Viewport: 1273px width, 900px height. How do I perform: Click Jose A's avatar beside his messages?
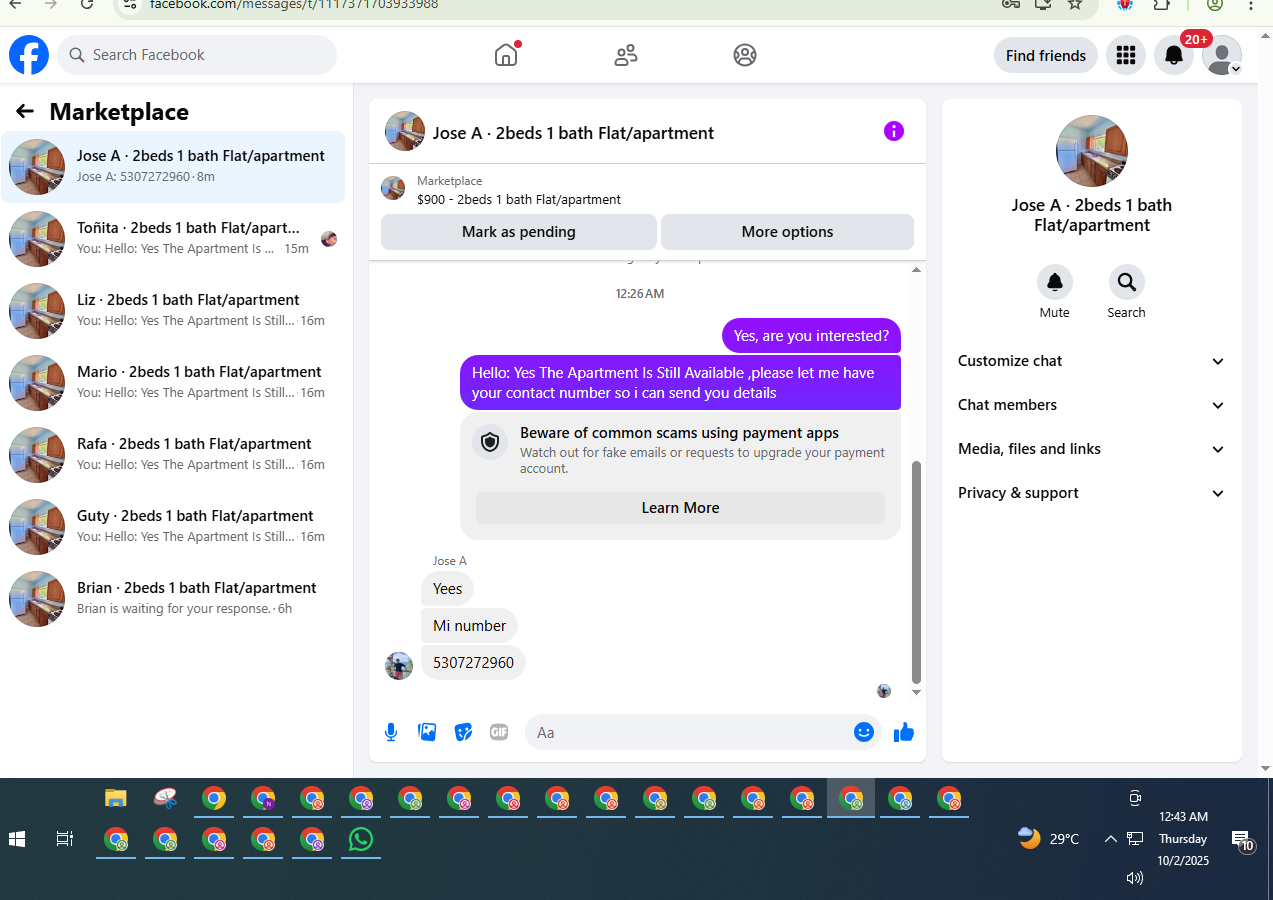point(399,666)
